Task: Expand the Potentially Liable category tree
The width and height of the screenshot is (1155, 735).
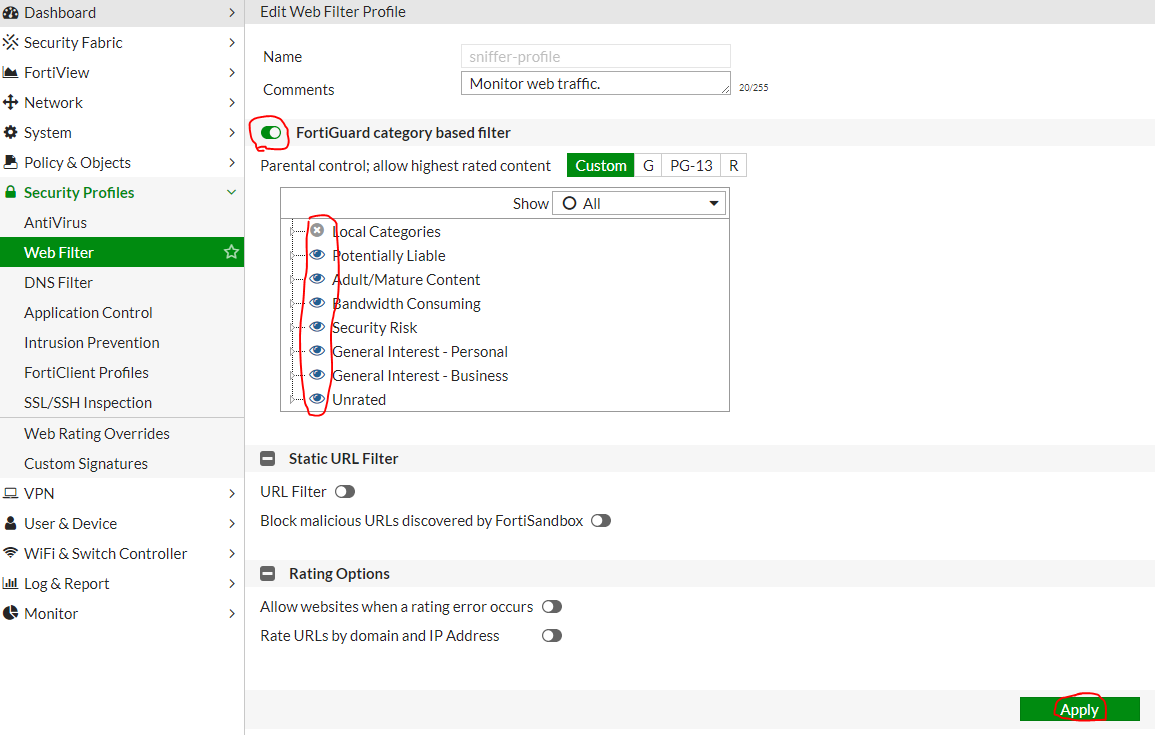Action: click(293, 256)
